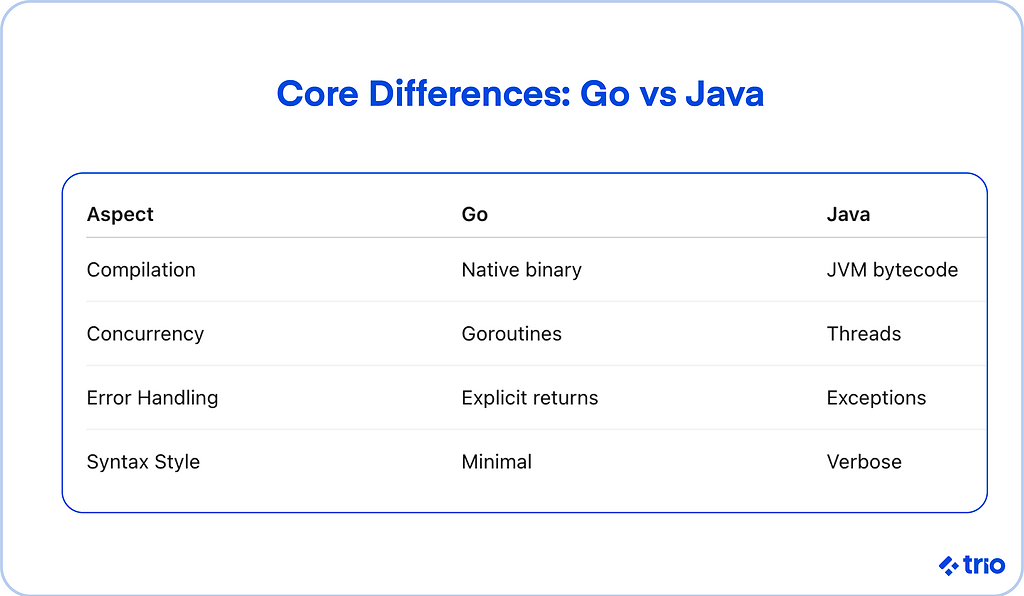Select the Go column header in table
This screenshot has height=596, width=1024.
pos(474,214)
